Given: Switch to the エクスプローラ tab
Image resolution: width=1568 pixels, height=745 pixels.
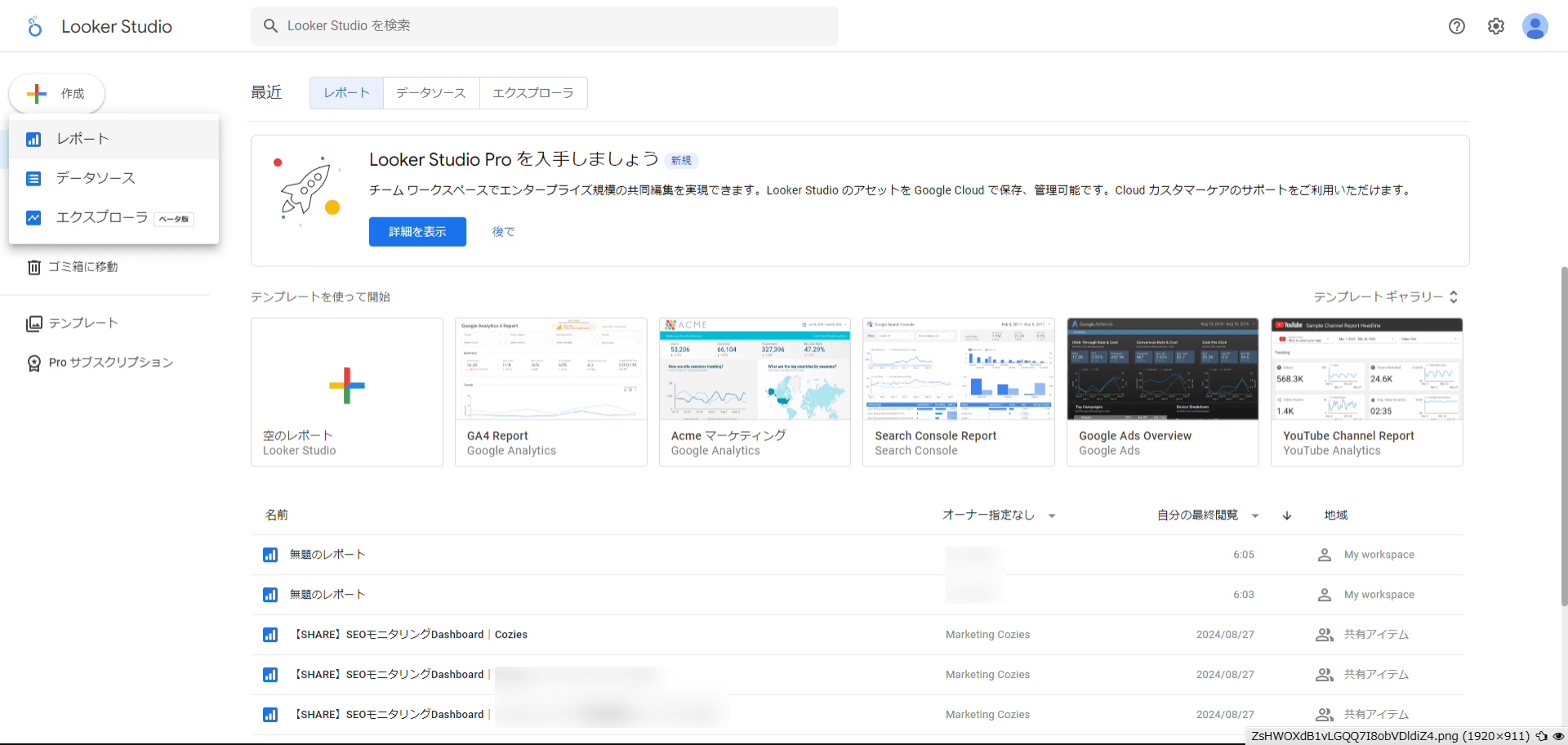Looking at the screenshot, I should (533, 93).
